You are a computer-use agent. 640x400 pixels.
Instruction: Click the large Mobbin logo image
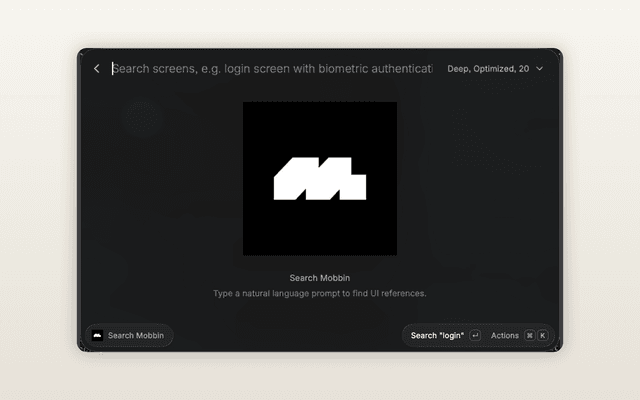[320, 179]
